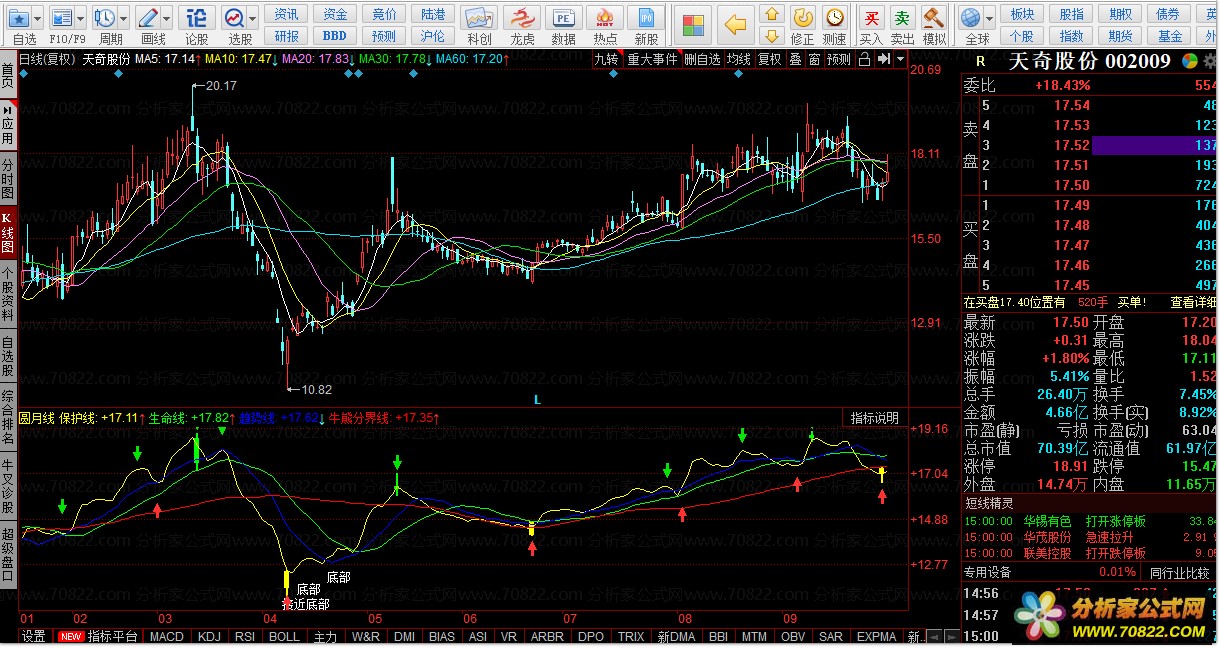Open the 龙虎 dragon icon panel
Image resolution: width=1222 pixels, height=648 pixels.
522,18
